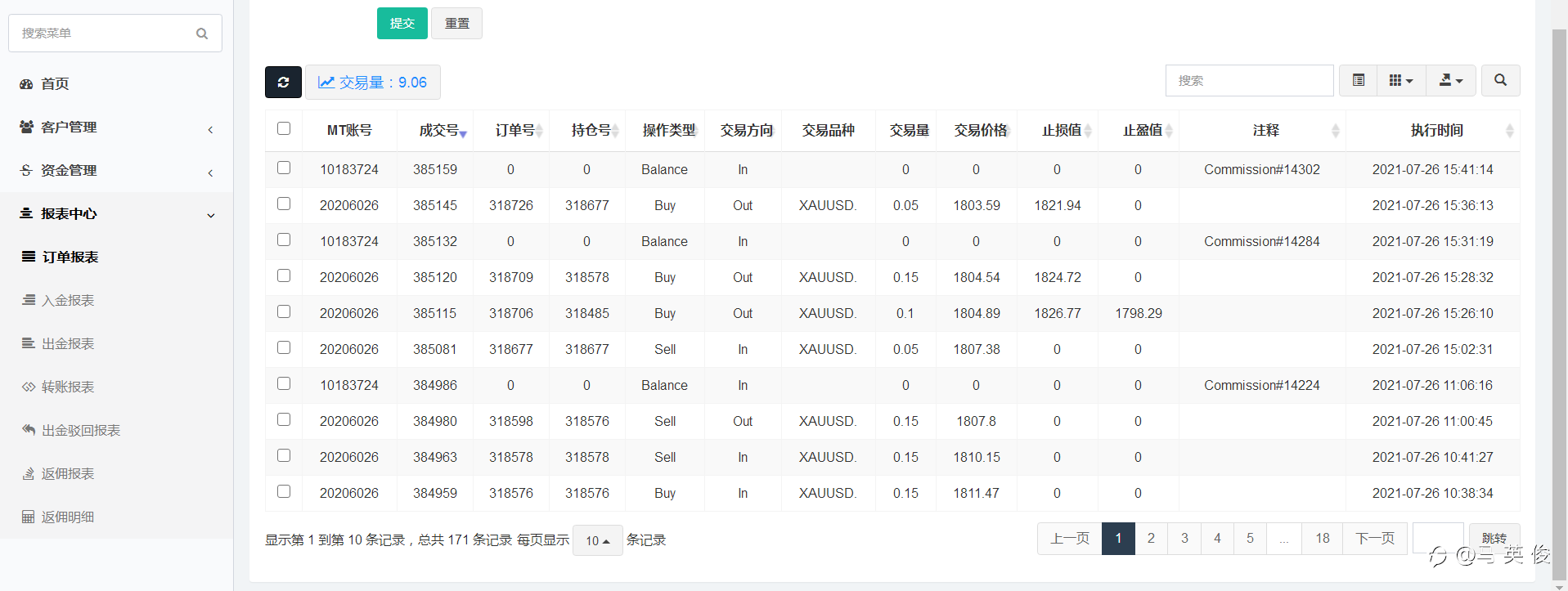Expand 客户管理 sidebar menu
Screen dimensions: 1568x591
coord(117,128)
